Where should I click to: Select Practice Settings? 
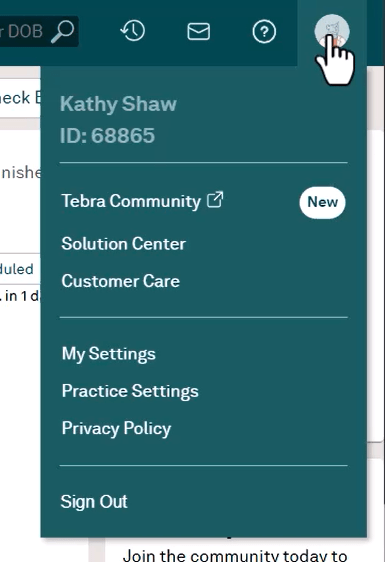click(130, 391)
